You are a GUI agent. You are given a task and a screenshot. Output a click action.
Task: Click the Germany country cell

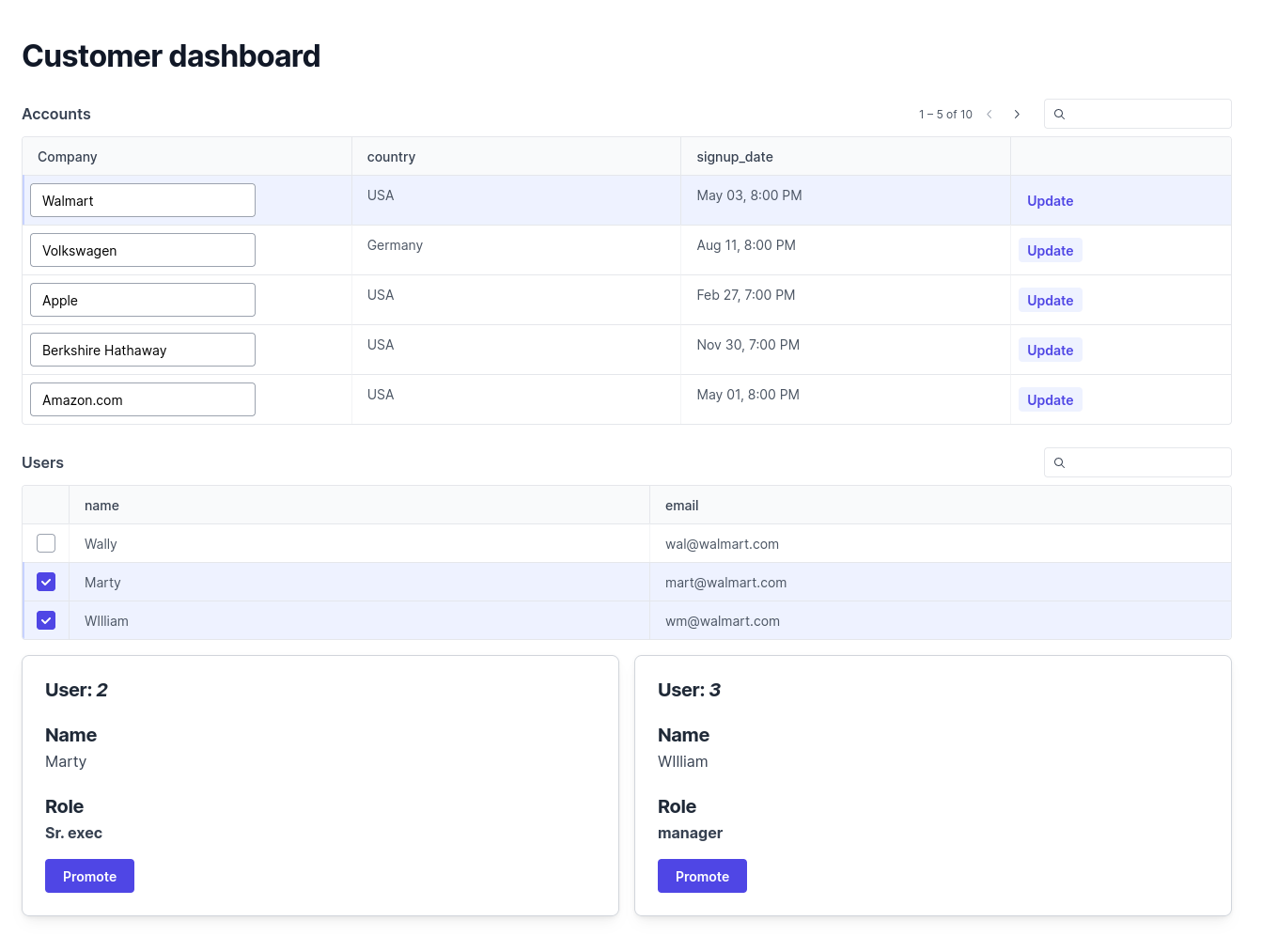tap(516, 250)
